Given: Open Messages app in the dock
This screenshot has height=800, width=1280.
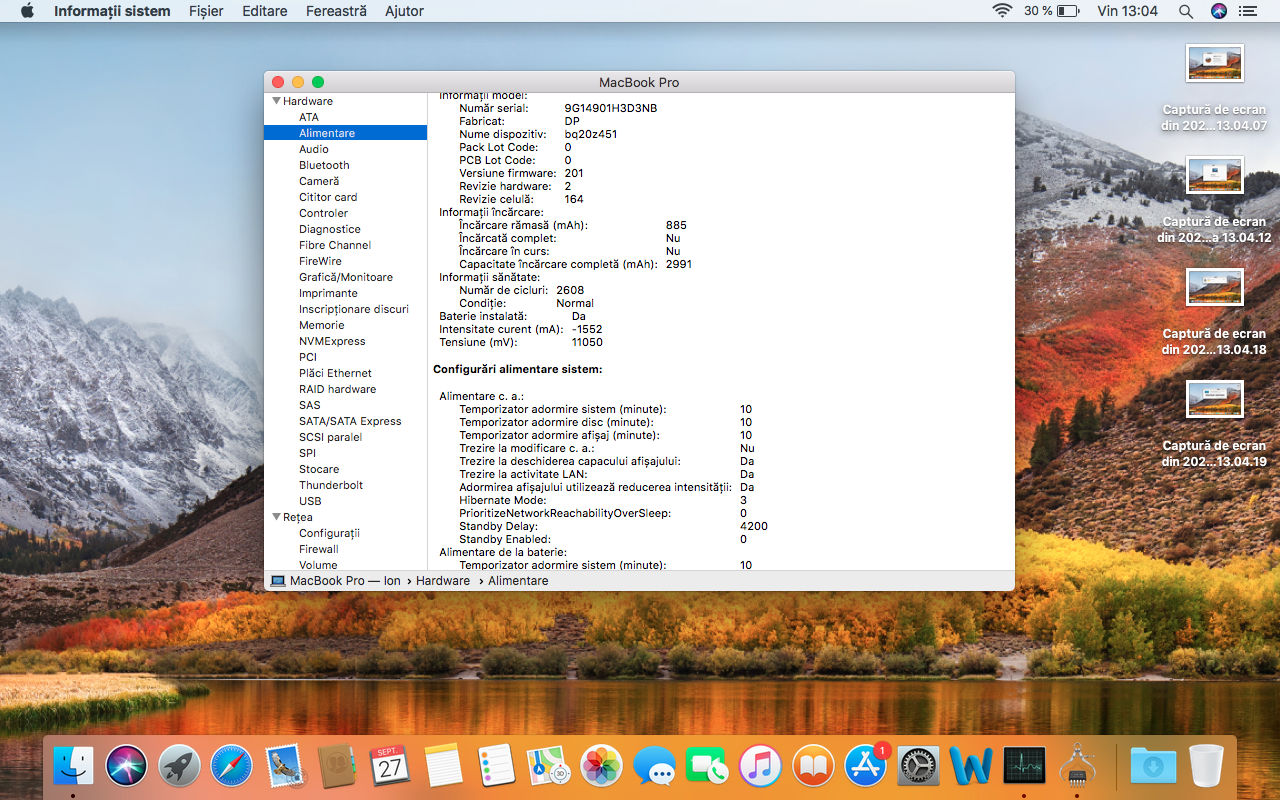Looking at the screenshot, I should pos(655,766).
